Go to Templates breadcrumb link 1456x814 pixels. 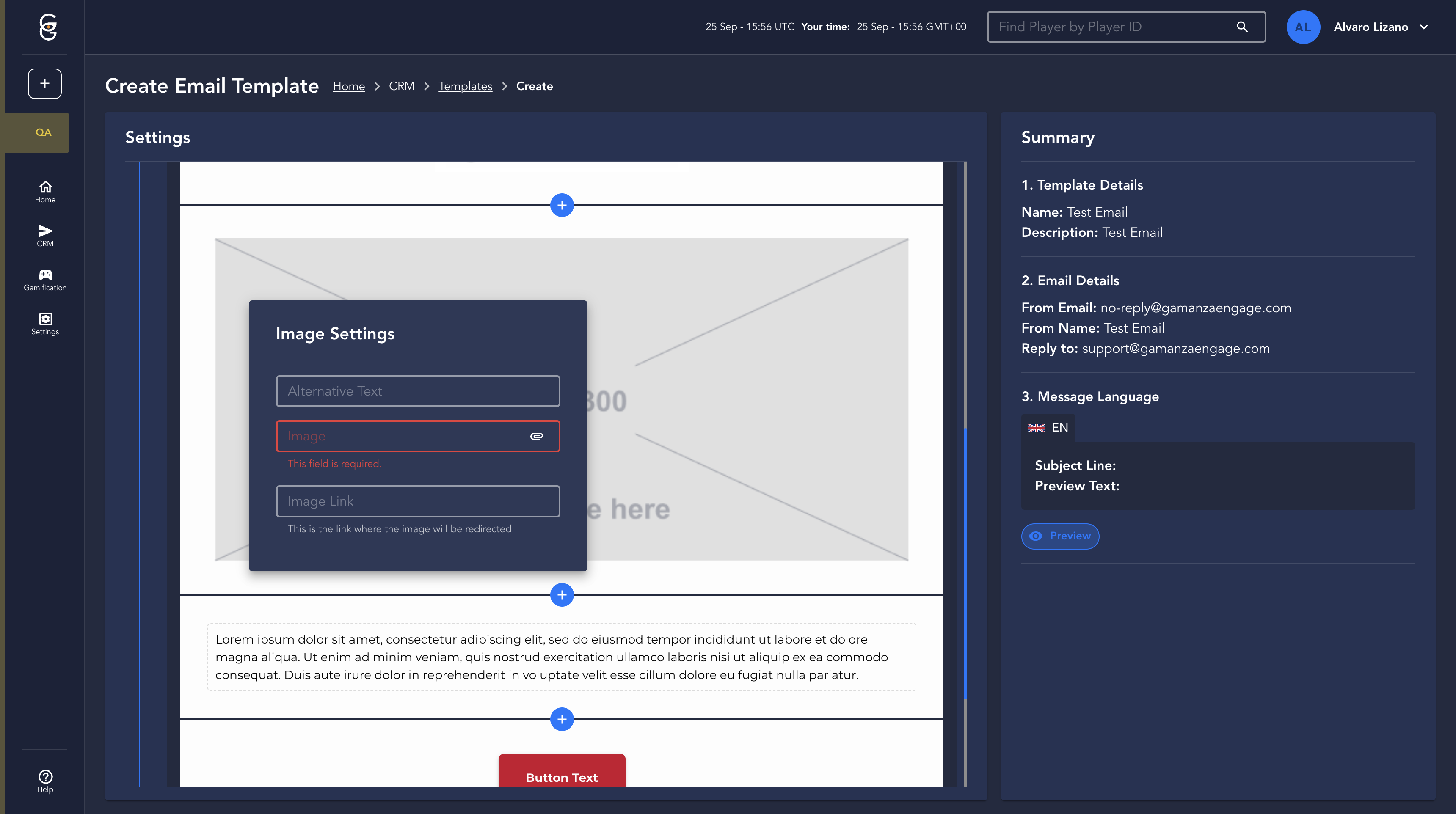pyautogui.click(x=465, y=86)
